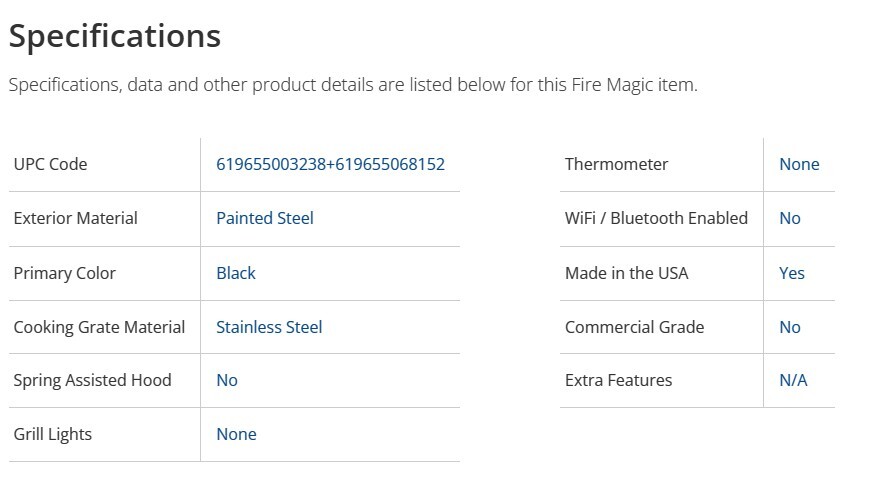Screen dimensions: 874x480
Task: Select the Black primary color value
Action: pos(236,273)
